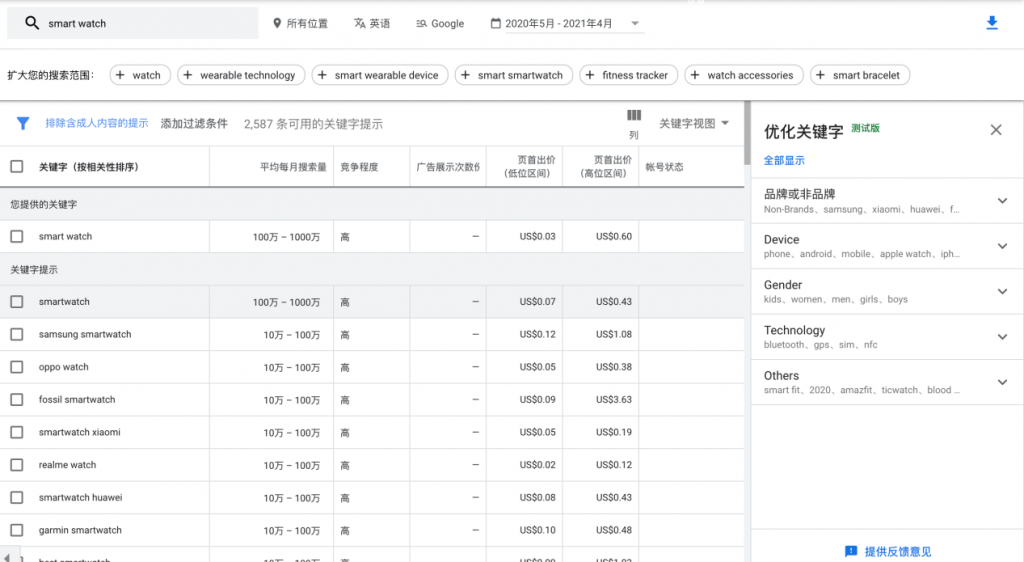Click the blue filter funnel icon

(23, 123)
